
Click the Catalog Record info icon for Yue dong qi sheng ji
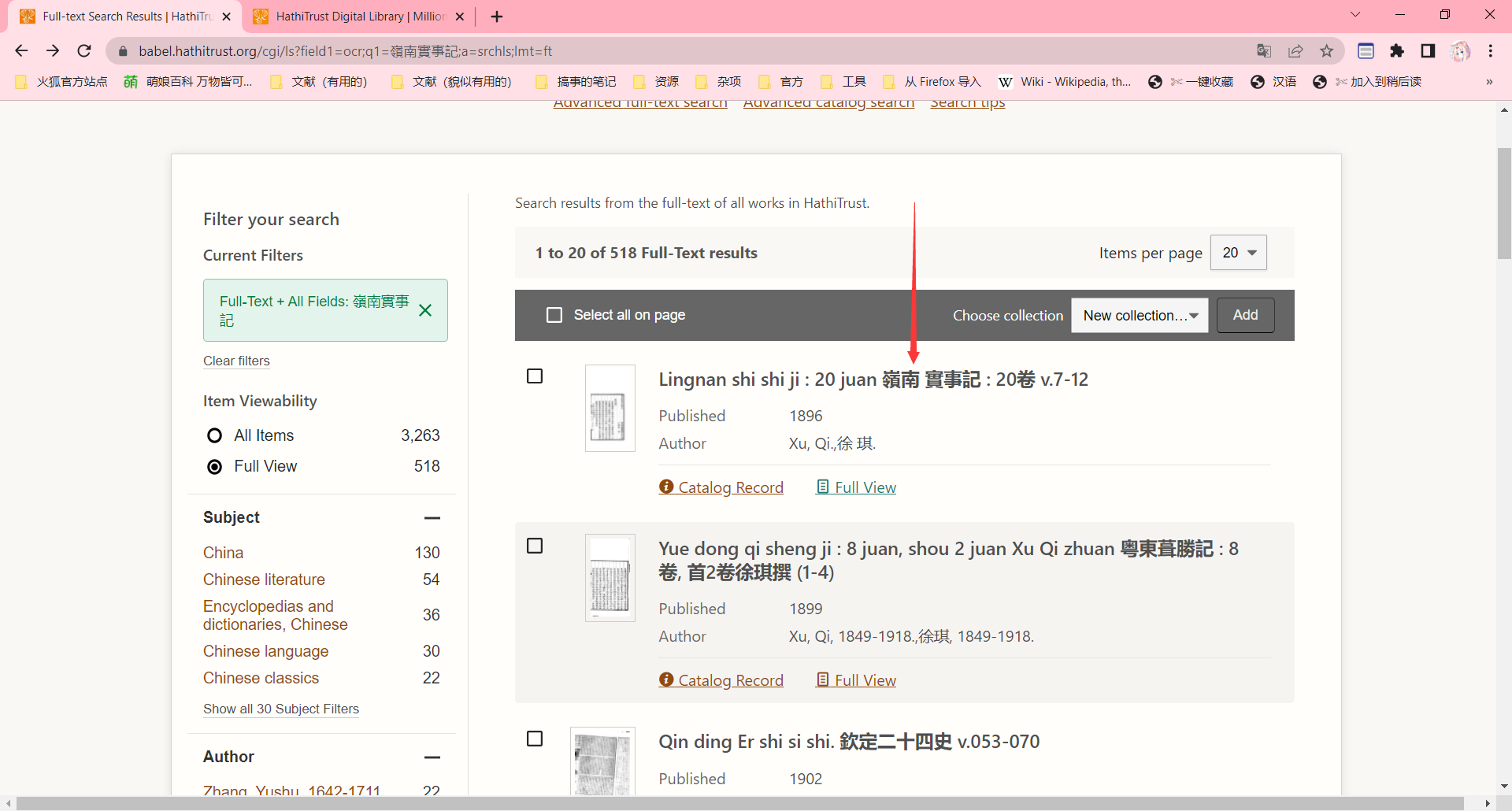pyautogui.click(x=666, y=680)
